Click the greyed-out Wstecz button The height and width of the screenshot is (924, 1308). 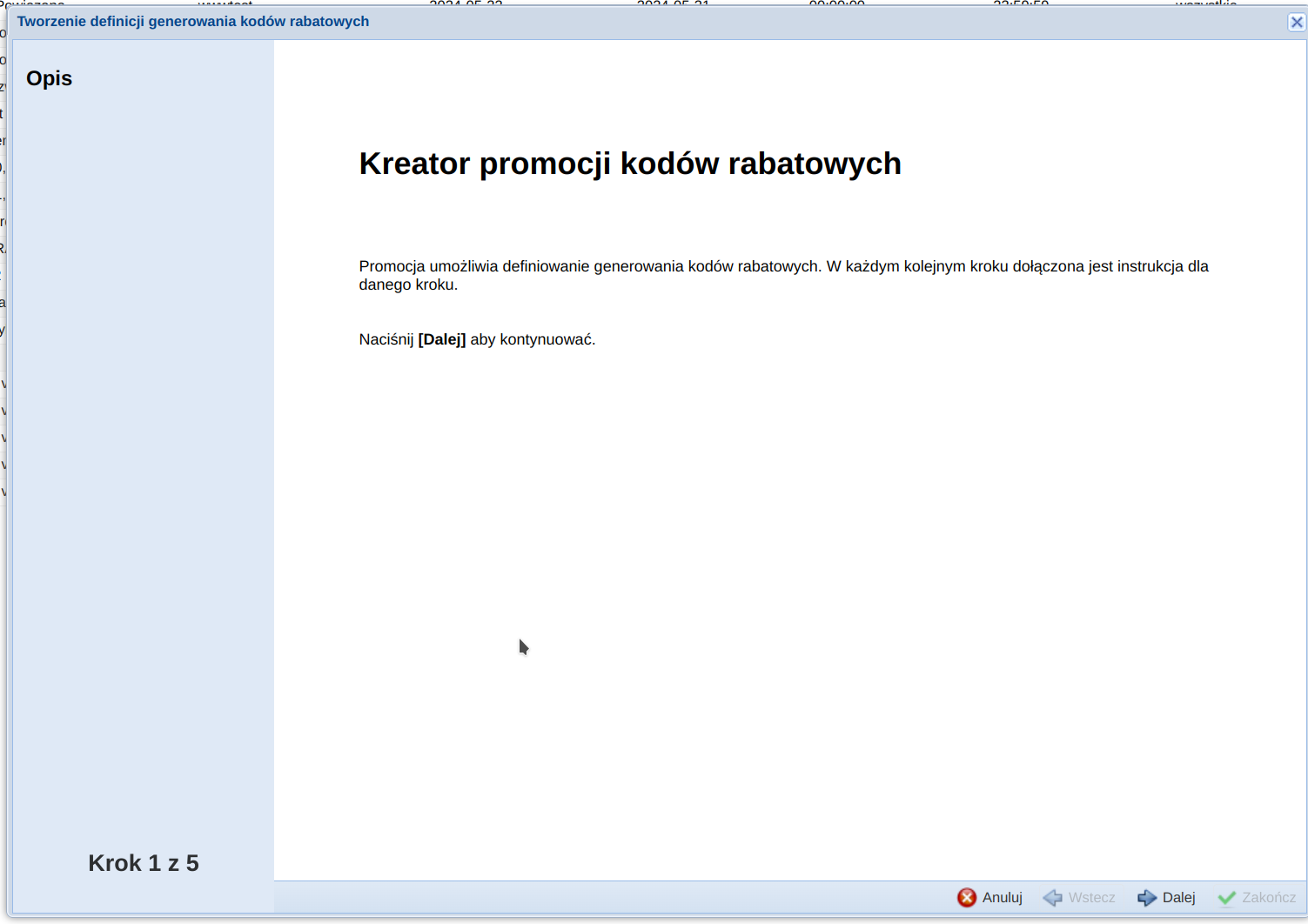(x=1079, y=897)
